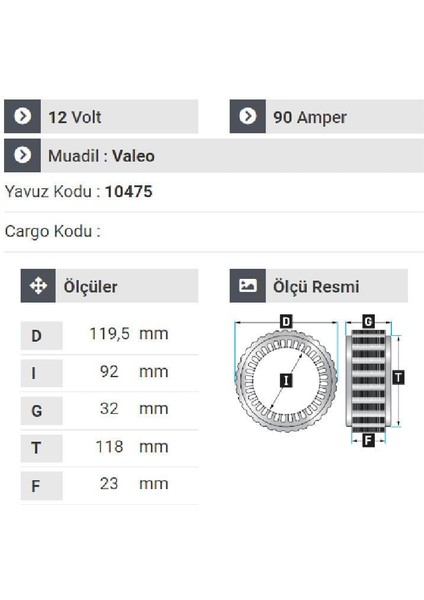Click the D label on stator diagram

pos(286,322)
